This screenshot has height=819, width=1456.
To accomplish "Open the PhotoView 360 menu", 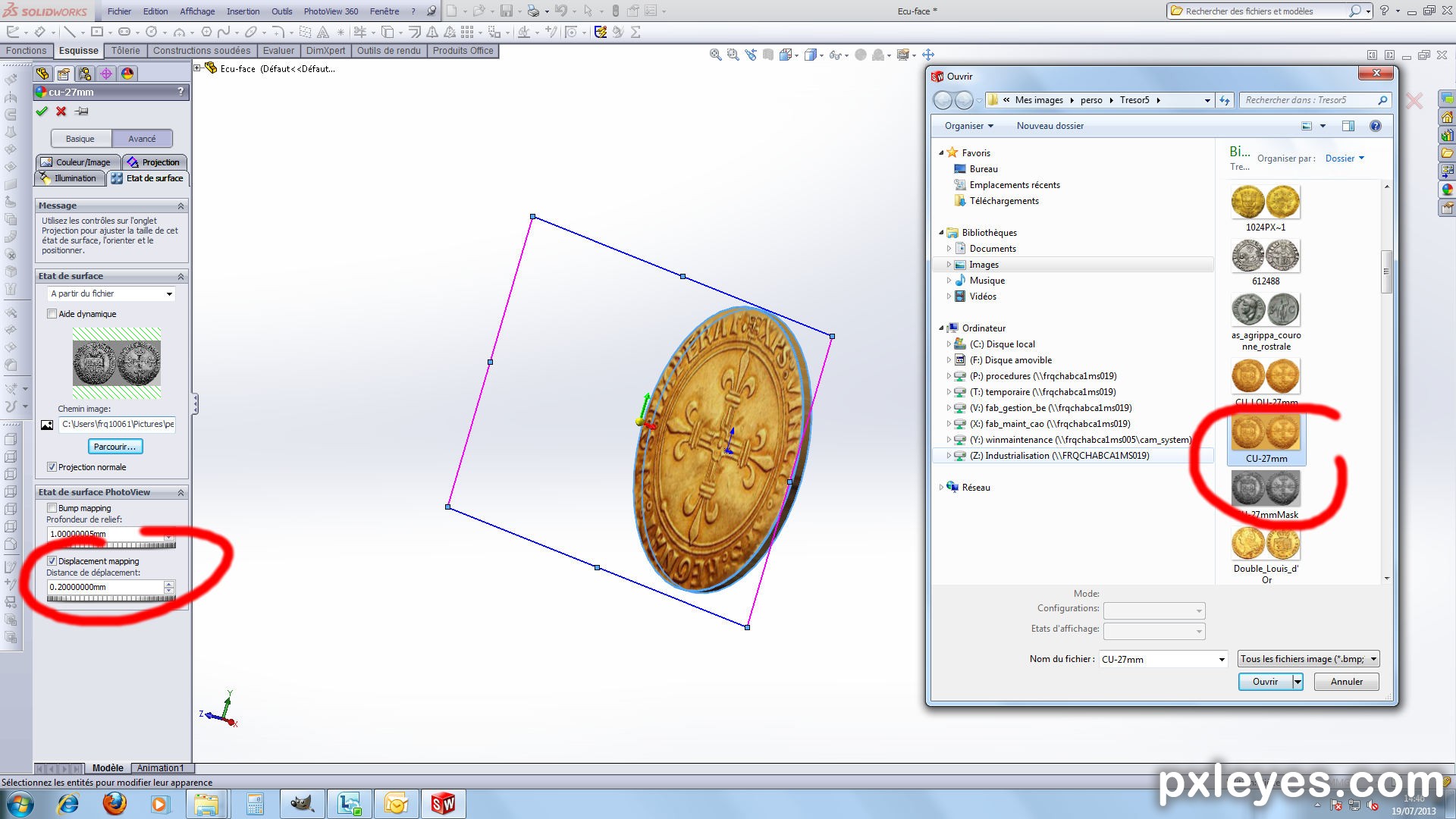I will (331, 11).
